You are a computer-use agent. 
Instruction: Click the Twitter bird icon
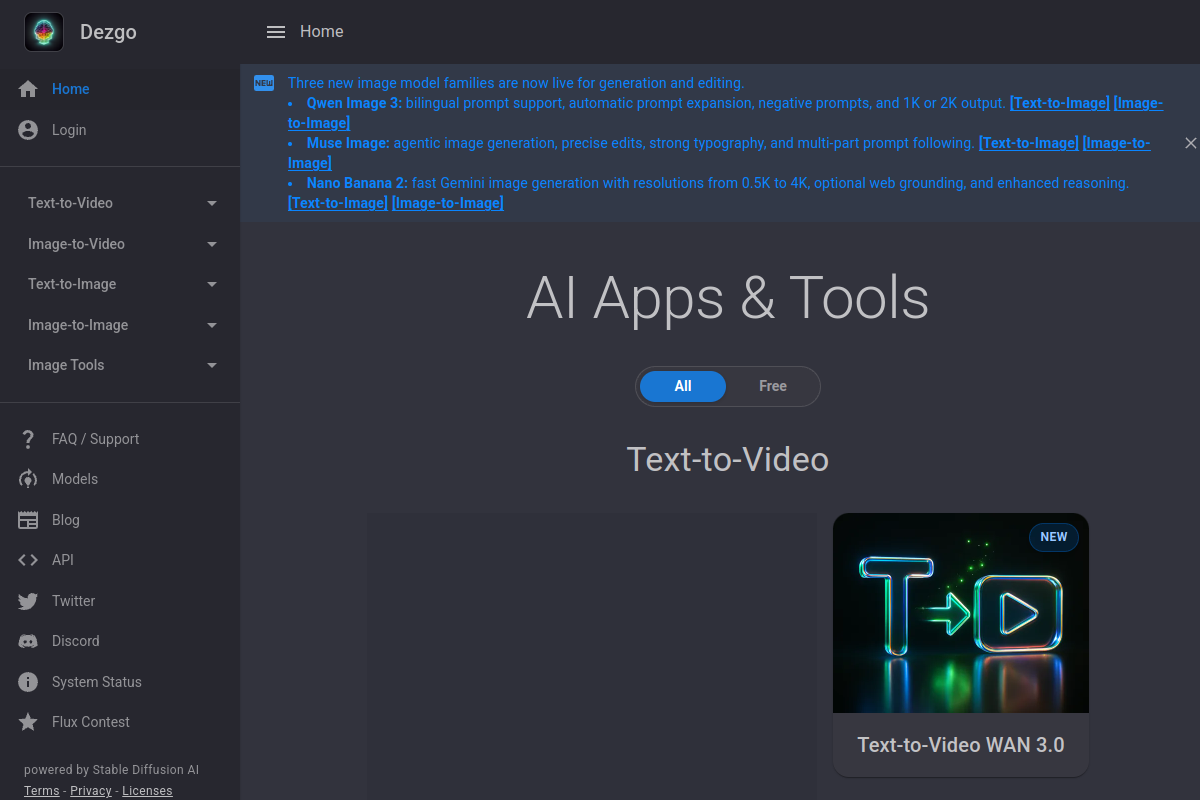(28, 601)
